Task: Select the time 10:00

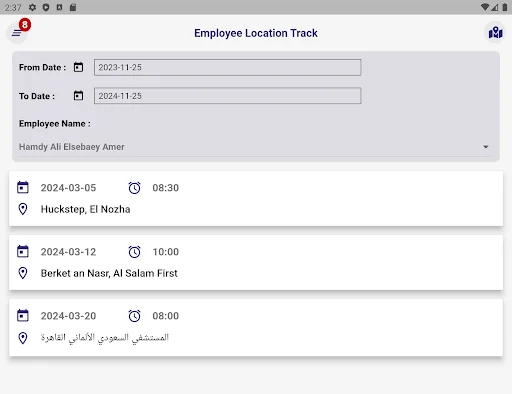Action: [x=166, y=252]
